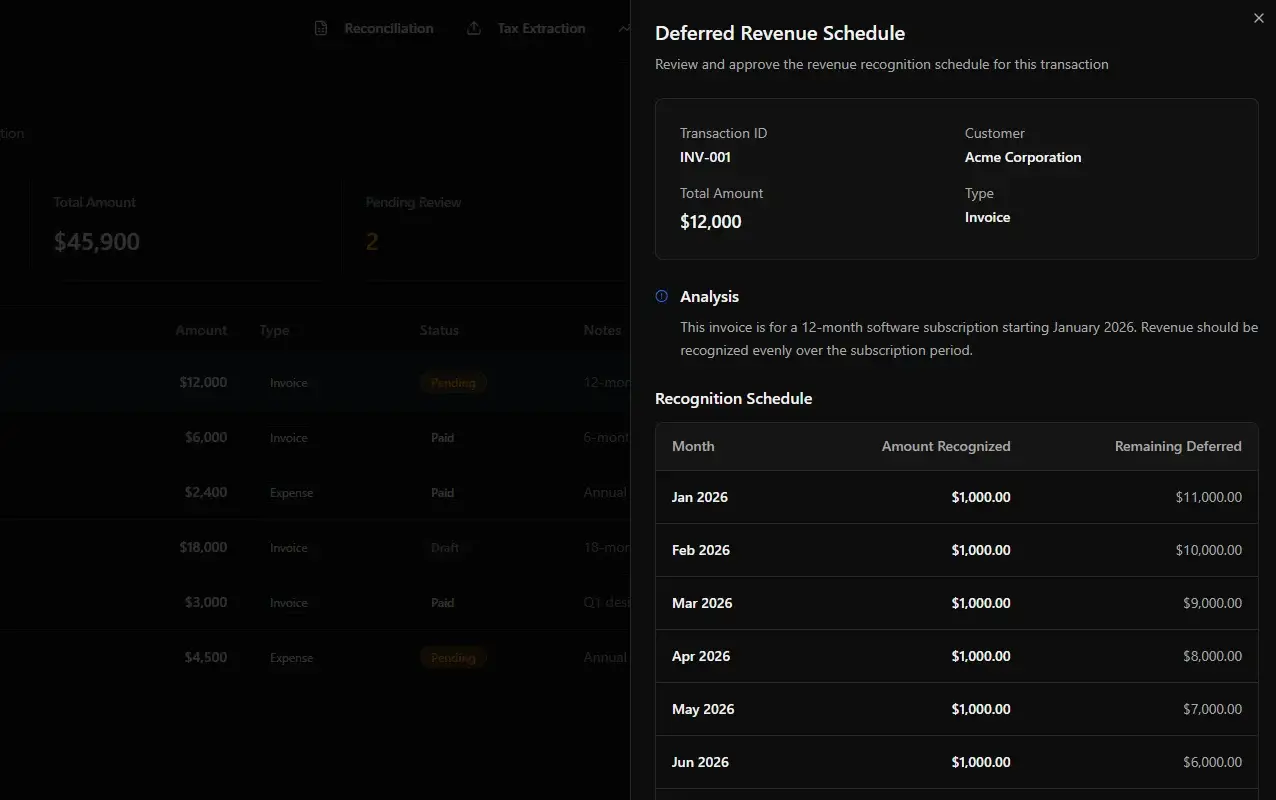Viewport: 1276px width, 800px height.
Task: Select the Jan 2026 schedule row
Action: pos(956,497)
